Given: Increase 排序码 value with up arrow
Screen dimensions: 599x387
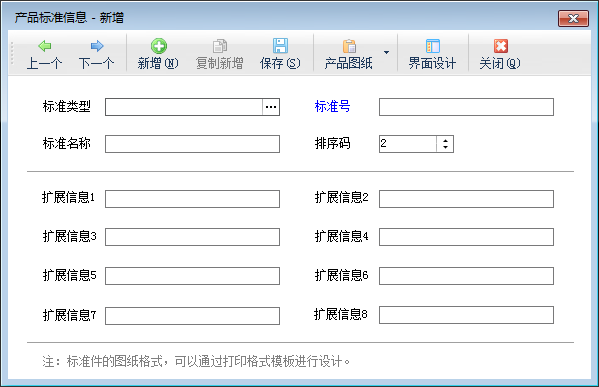Looking at the screenshot, I should click(445, 141).
